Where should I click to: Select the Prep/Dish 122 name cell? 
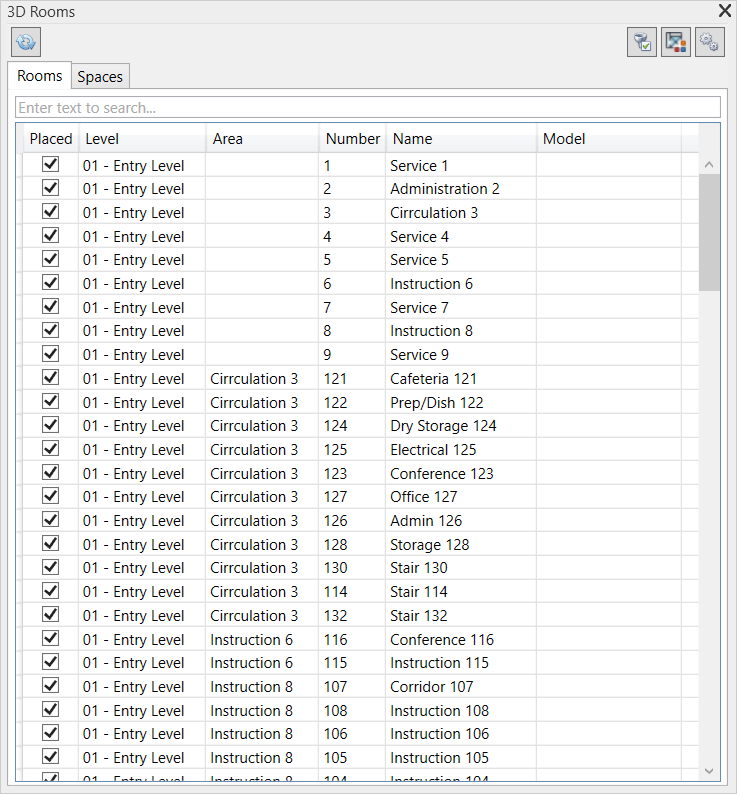click(x=461, y=403)
